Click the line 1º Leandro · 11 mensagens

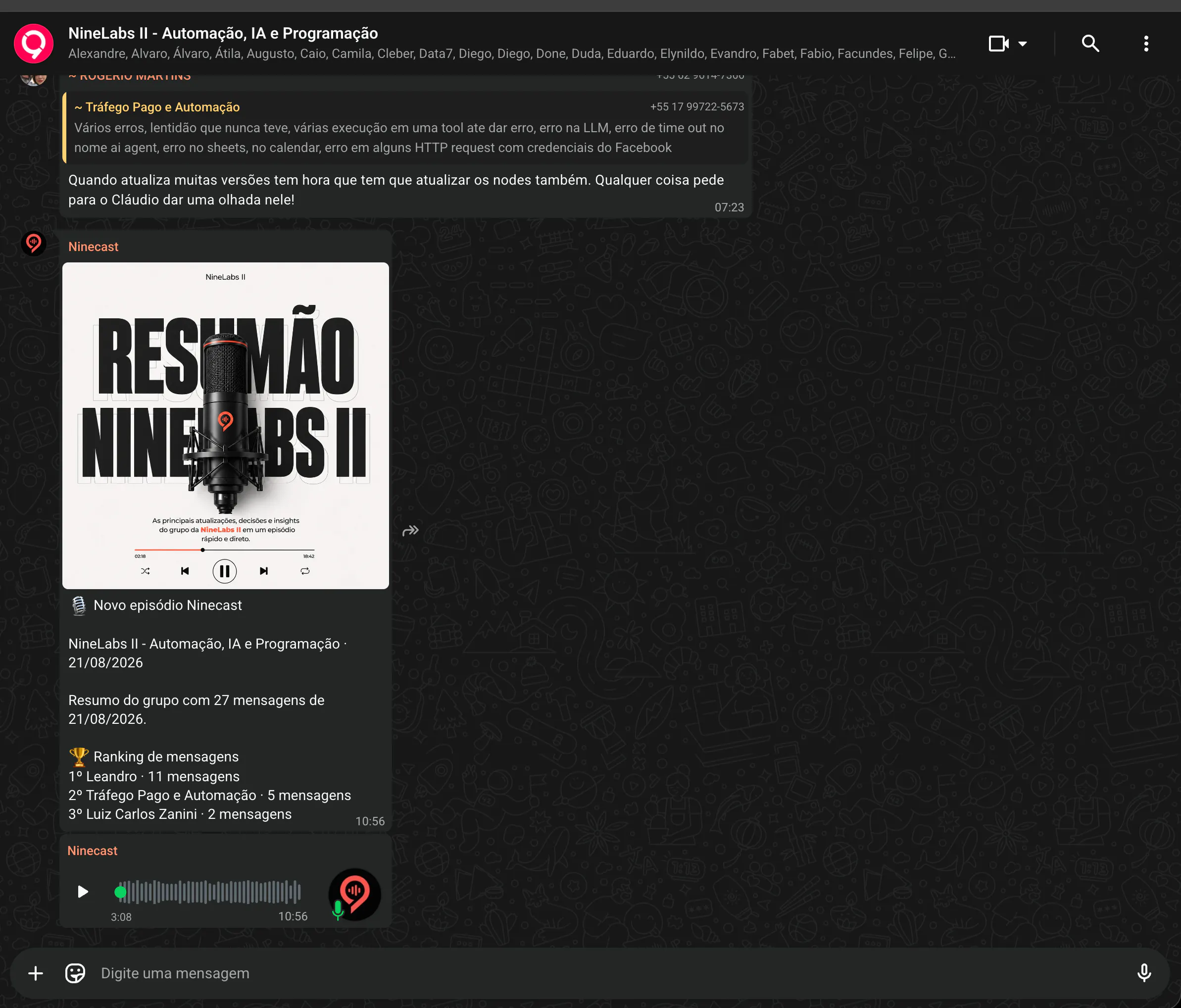[154, 776]
